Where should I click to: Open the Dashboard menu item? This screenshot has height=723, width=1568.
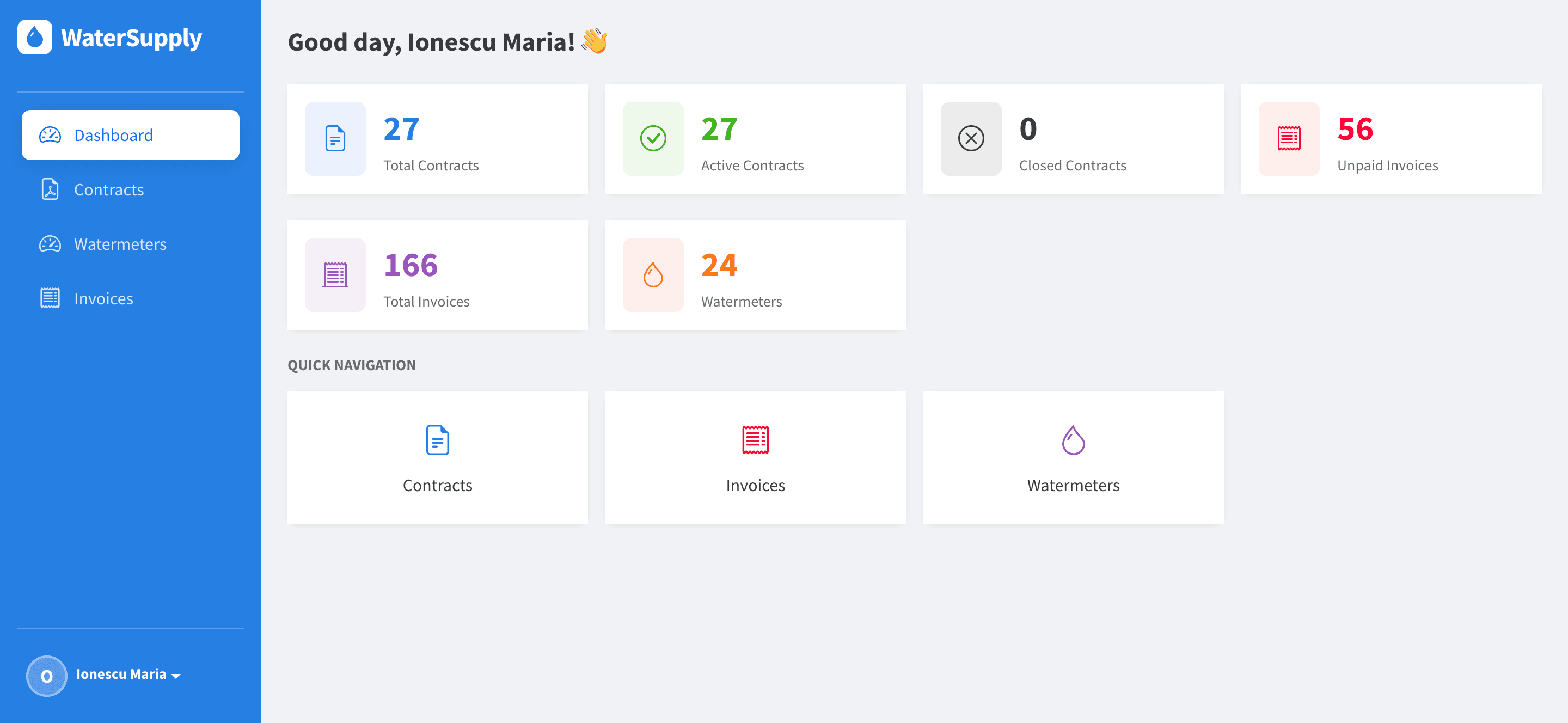[130, 135]
